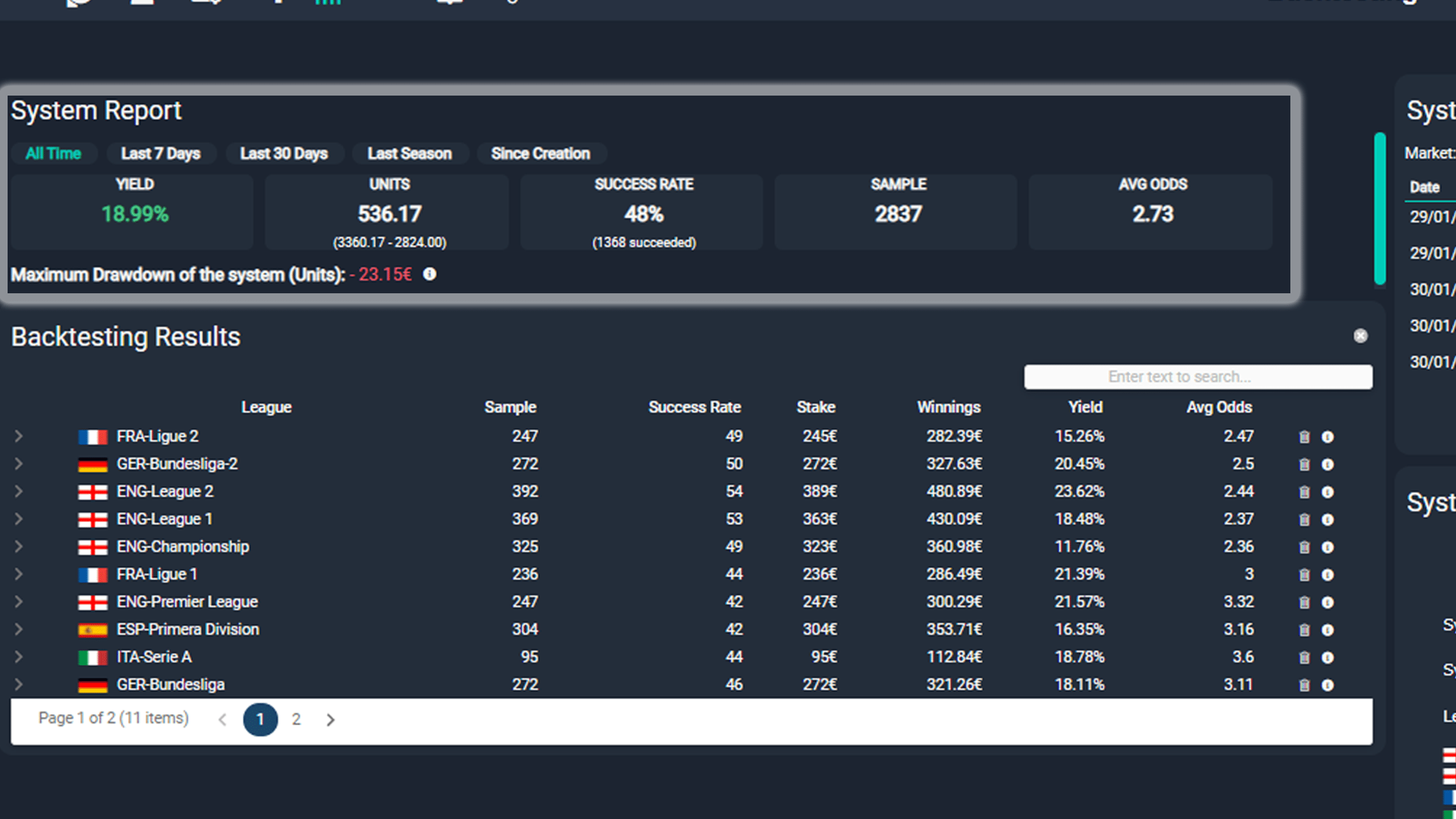Open GER-Bundesliga row breakdown

[x=18, y=684]
